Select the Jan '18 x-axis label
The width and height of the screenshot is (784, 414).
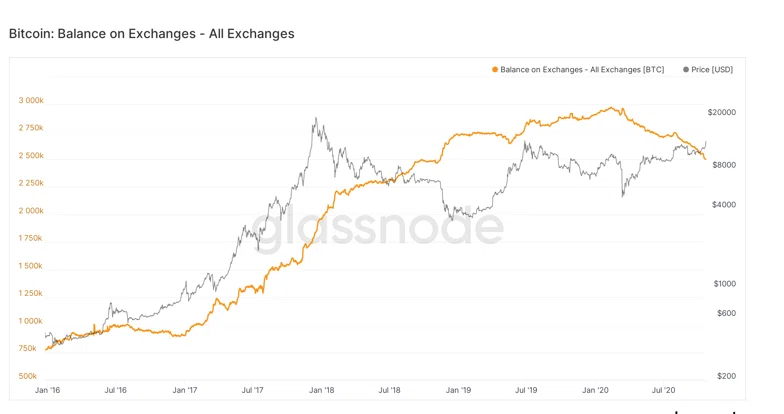[322, 390]
